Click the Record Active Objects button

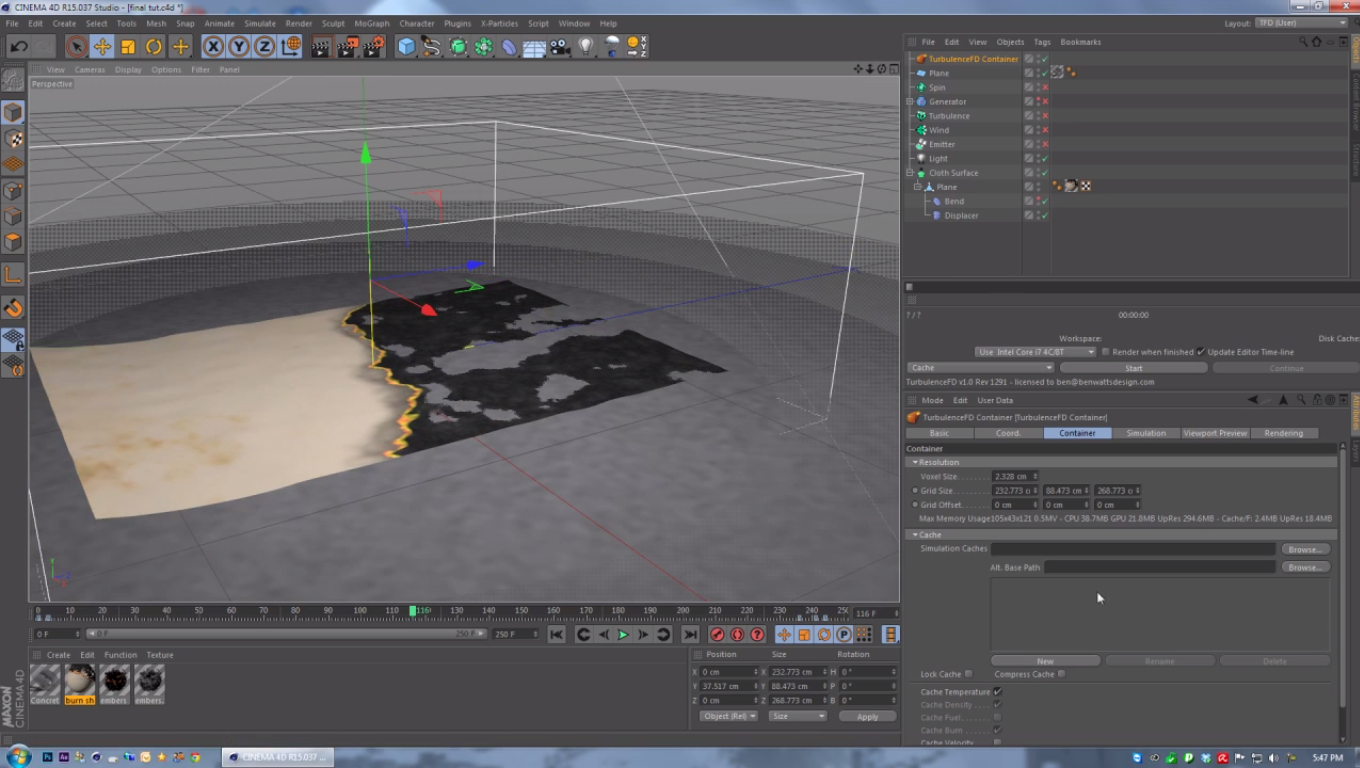click(717, 635)
